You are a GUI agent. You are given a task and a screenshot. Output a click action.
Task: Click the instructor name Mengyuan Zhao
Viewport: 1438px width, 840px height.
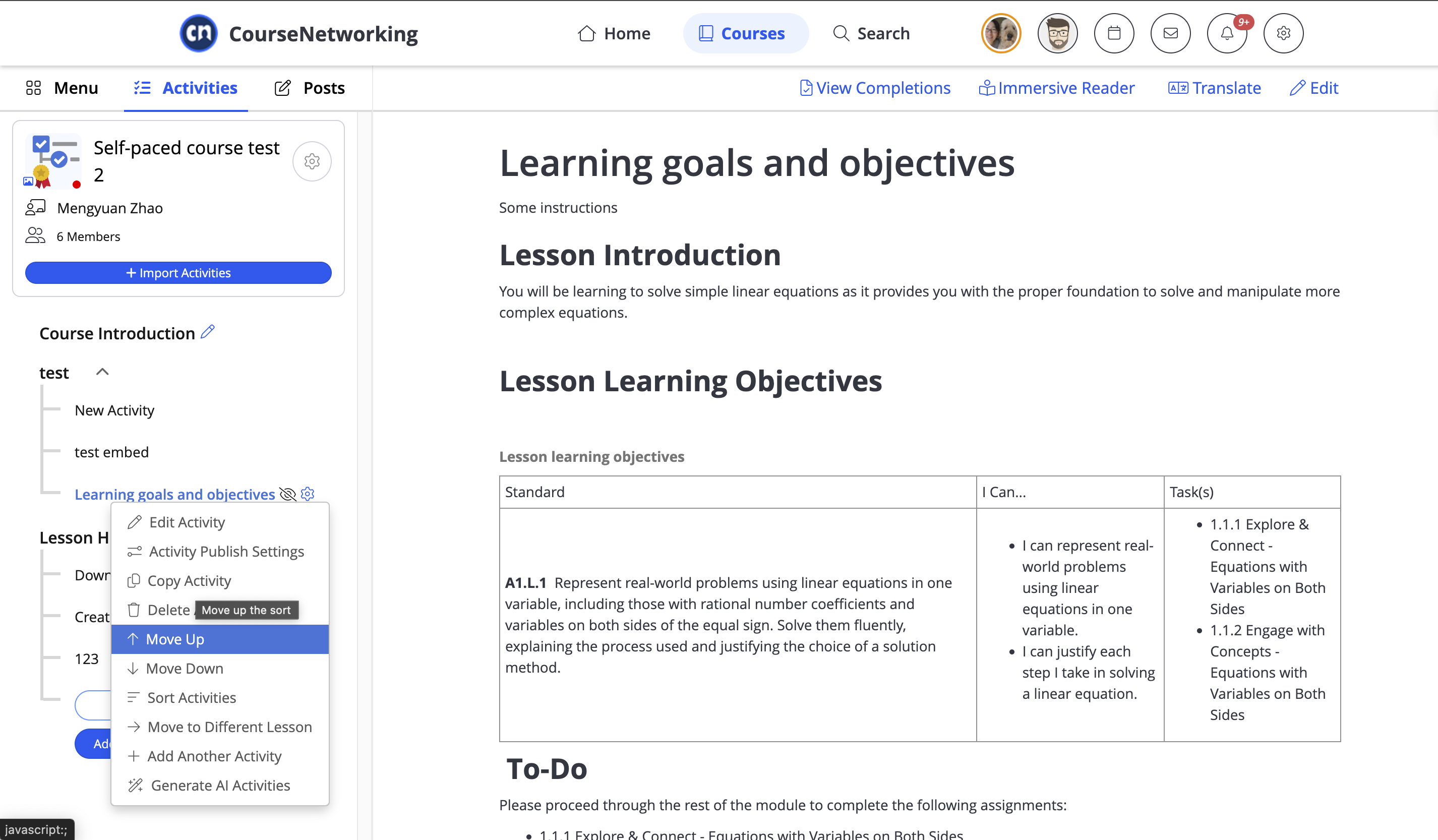tap(109, 208)
